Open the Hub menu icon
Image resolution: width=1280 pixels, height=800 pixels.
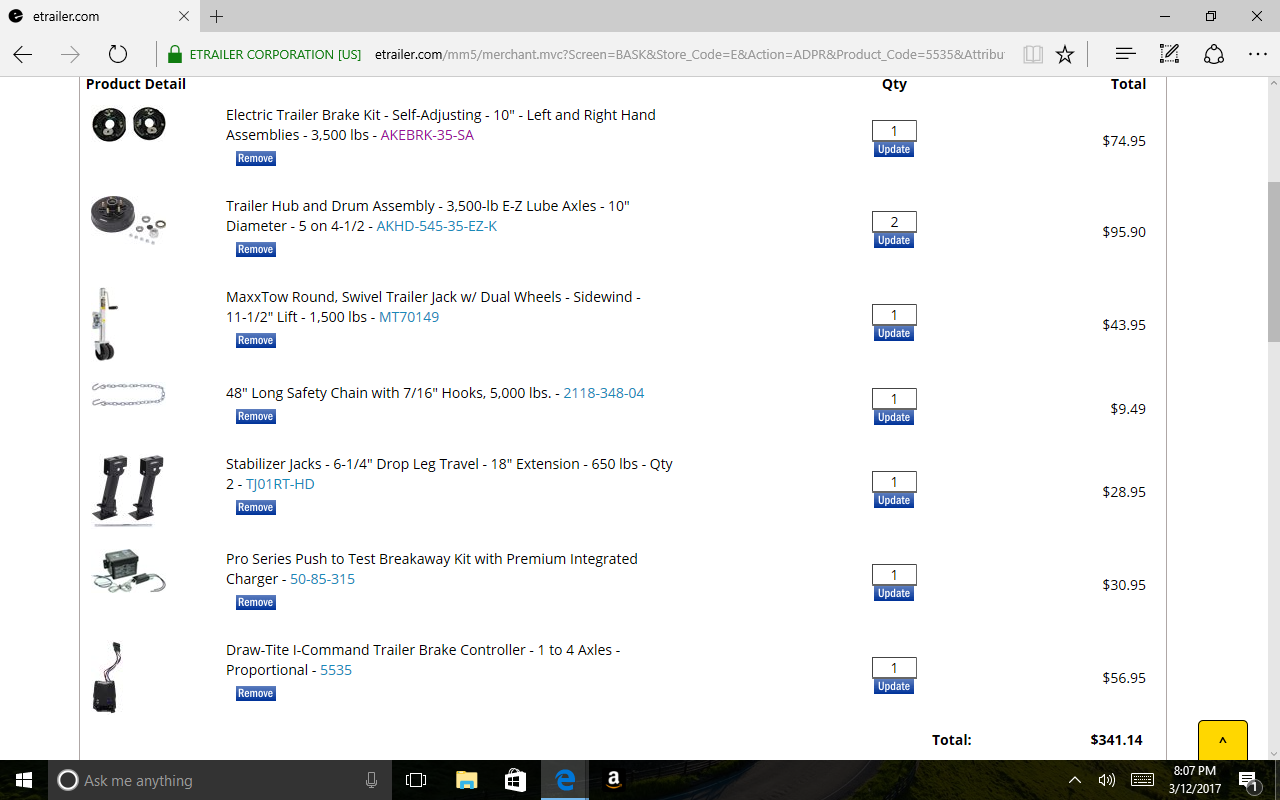coord(1125,54)
